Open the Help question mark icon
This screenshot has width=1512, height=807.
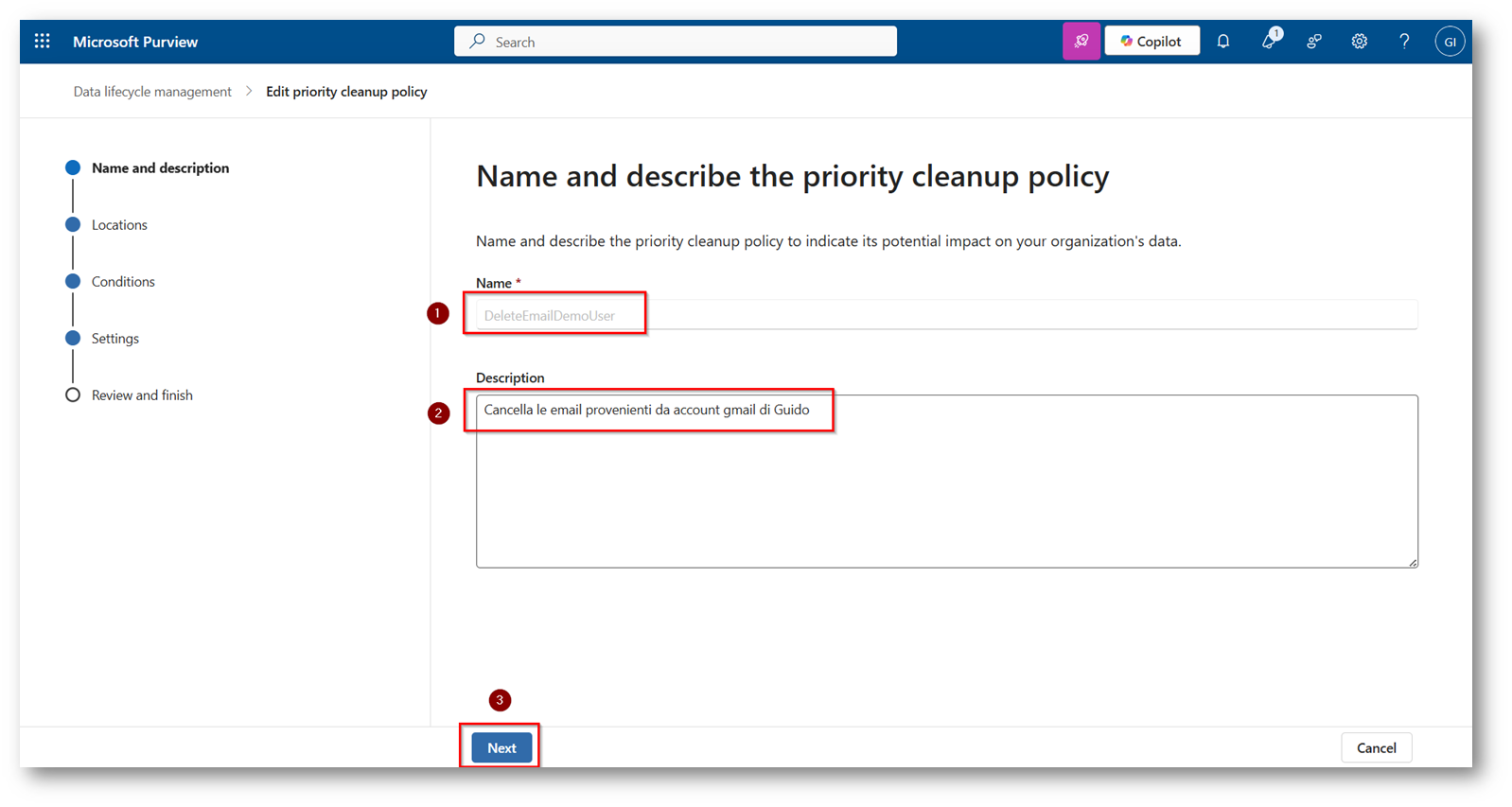(x=1404, y=42)
